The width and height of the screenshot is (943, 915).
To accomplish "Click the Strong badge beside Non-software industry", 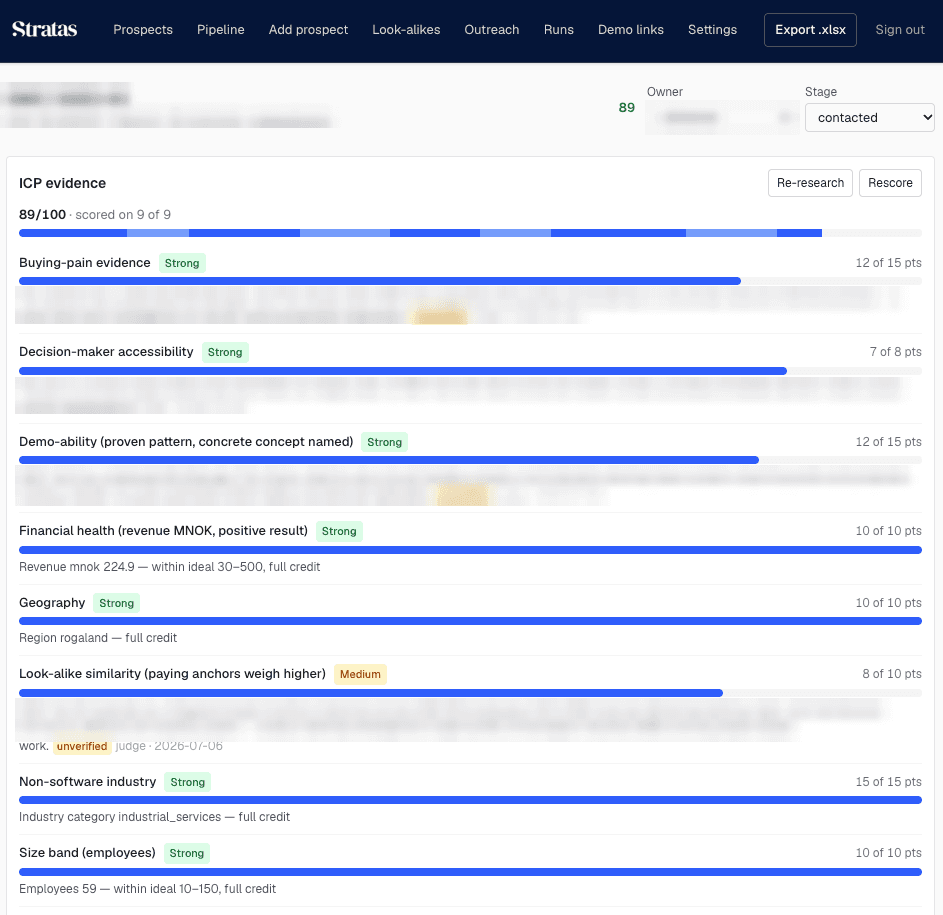I will [188, 782].
